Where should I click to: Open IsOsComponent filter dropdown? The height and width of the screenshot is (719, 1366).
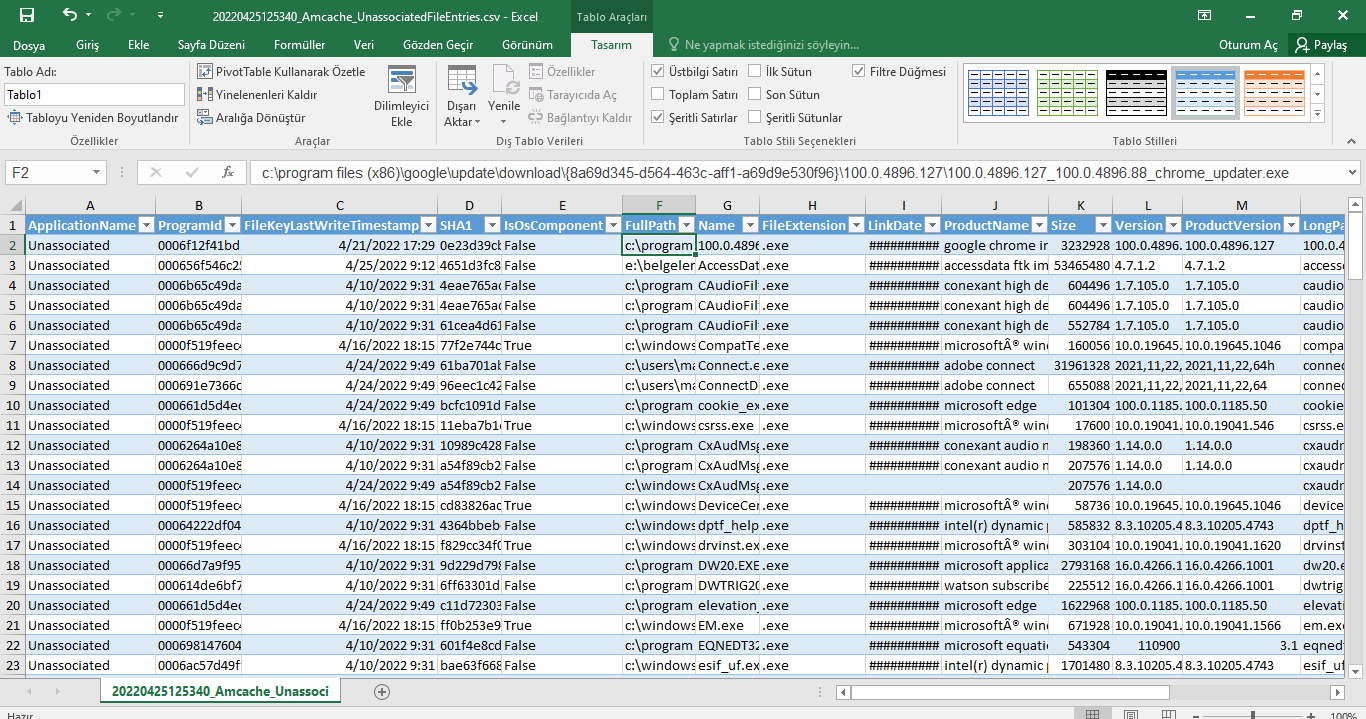pyautogui.click(x=613, y=226)
